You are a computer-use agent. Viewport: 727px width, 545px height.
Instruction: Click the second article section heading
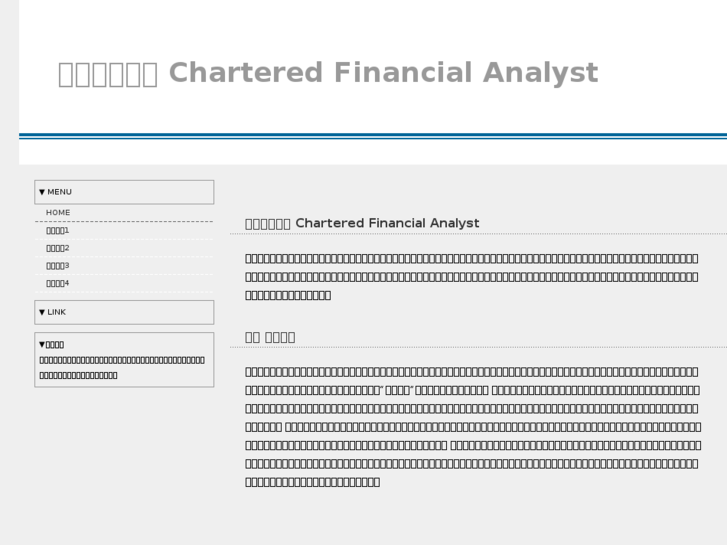pos(270,337)
